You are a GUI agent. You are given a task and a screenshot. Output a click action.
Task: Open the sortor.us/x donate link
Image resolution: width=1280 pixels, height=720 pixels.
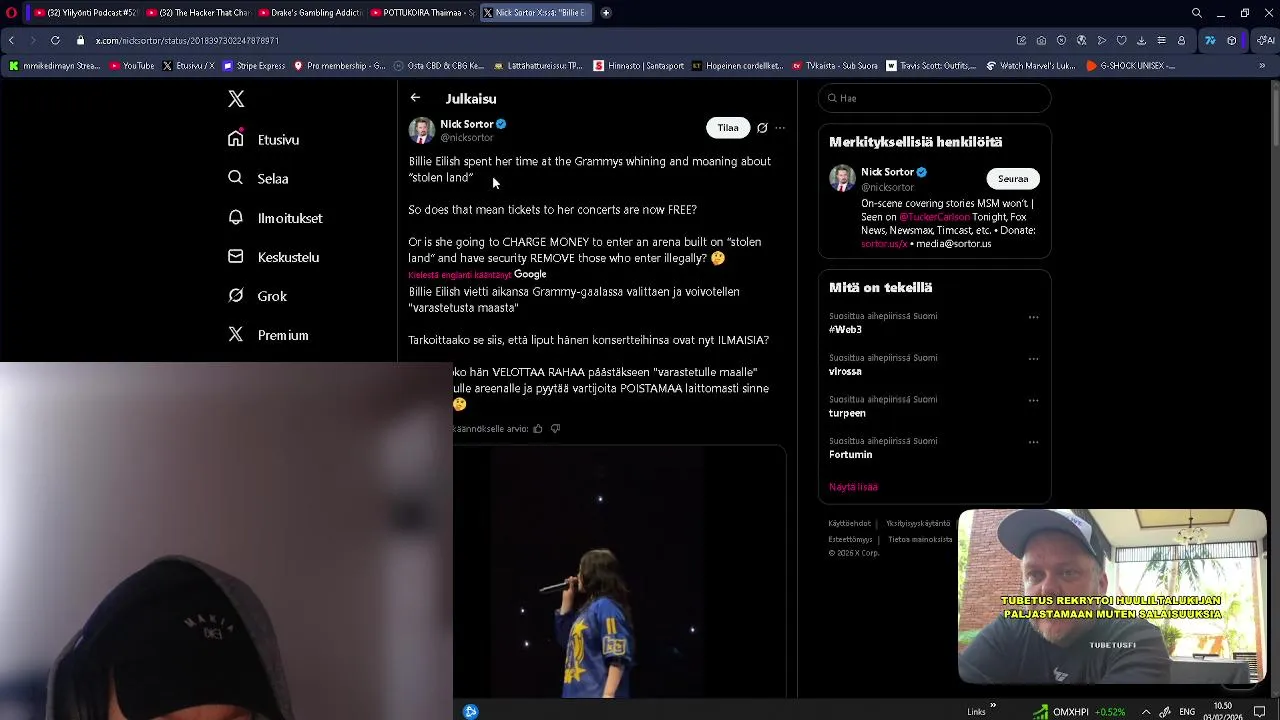(x=884, y=244)
